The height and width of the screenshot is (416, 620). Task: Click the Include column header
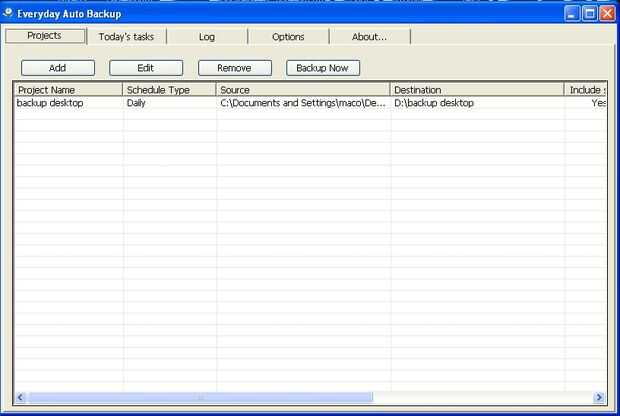coord(586,90)
